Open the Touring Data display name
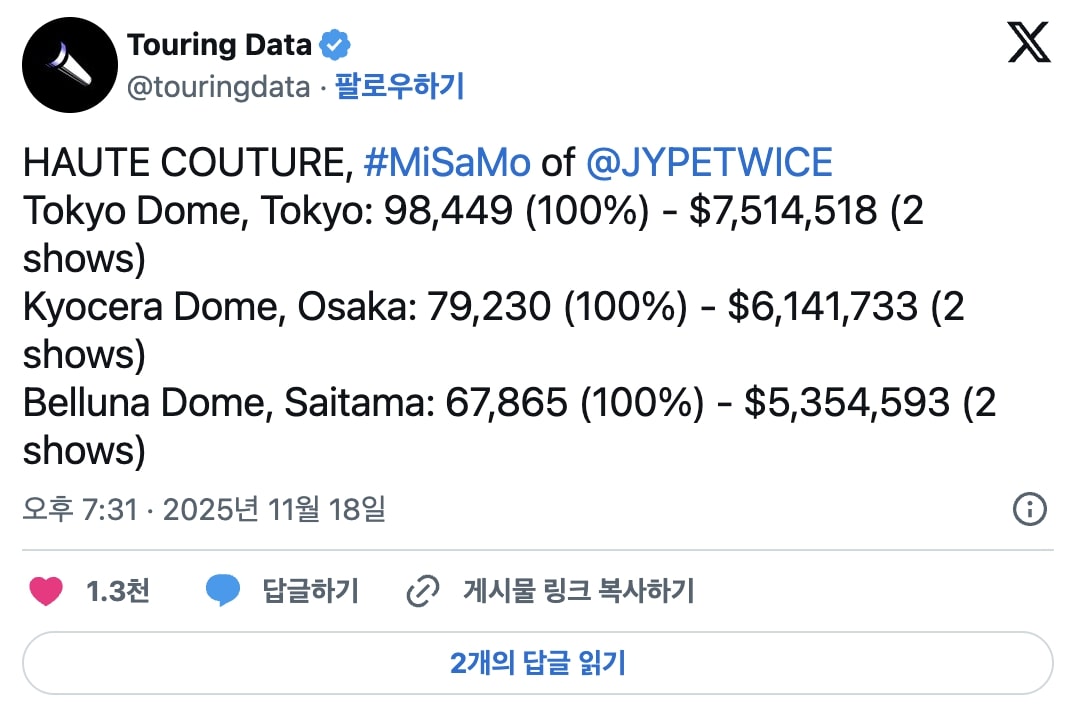 click(220, 45)
